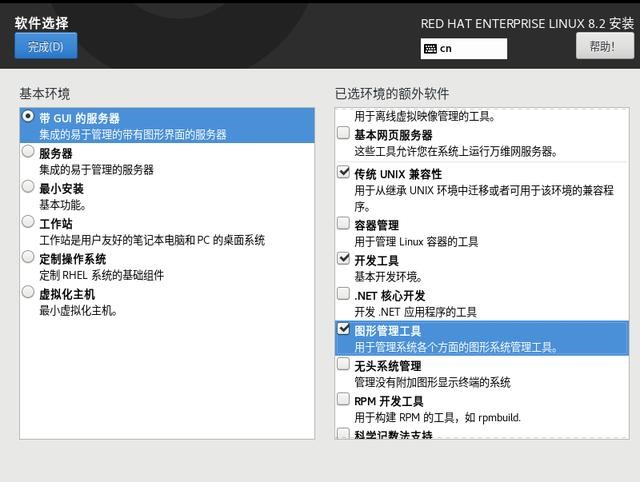
Task: Click the 已选环境的额外软件 heading
Action: click(x=392, y=93)
